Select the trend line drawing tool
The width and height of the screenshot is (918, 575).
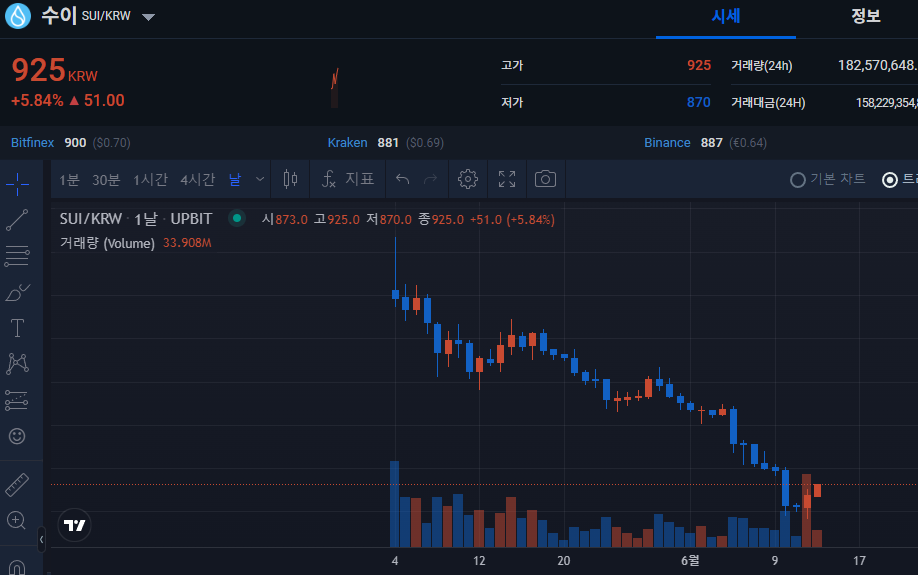tap(17, 220)
